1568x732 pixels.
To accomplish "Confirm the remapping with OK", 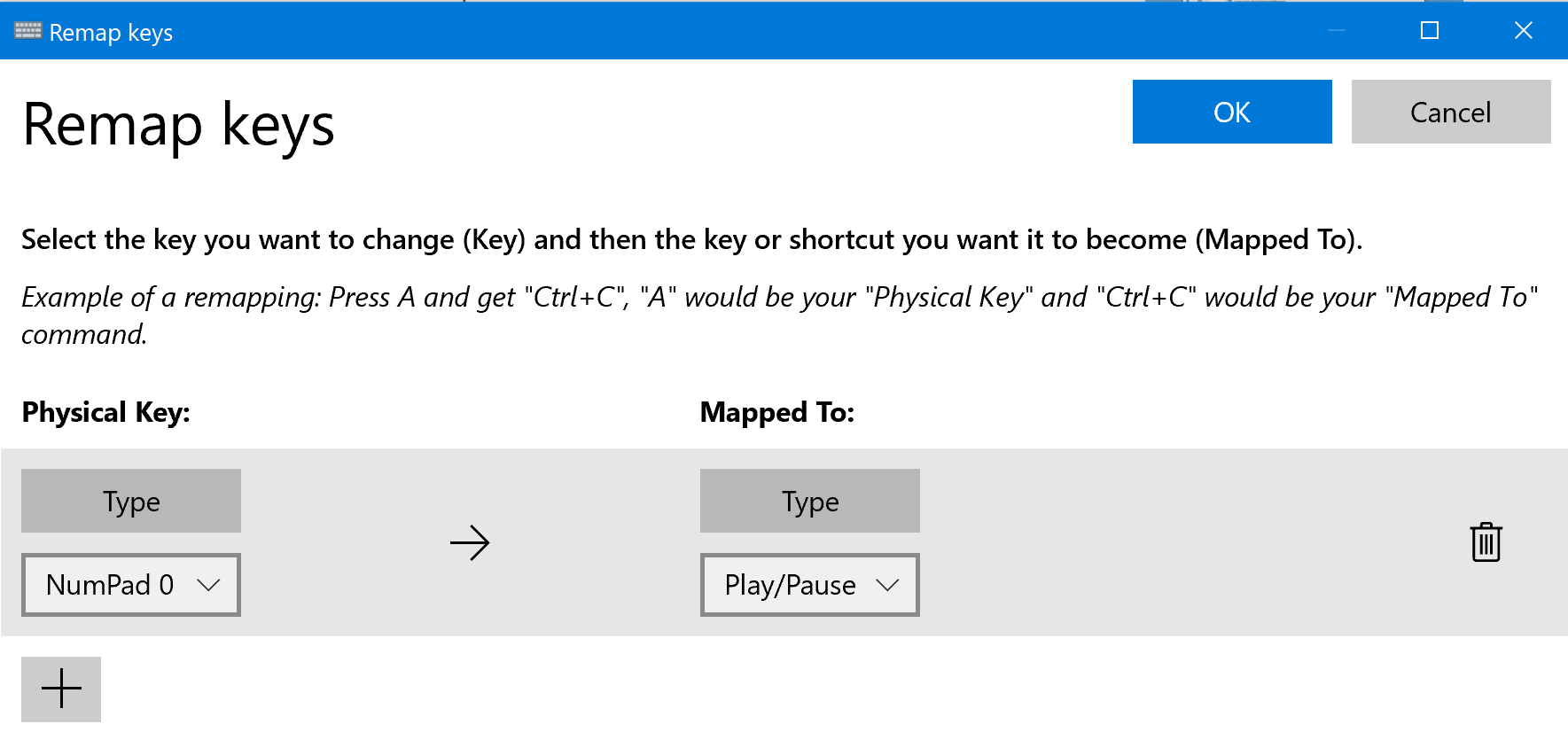I will (x=1232, y=113).
